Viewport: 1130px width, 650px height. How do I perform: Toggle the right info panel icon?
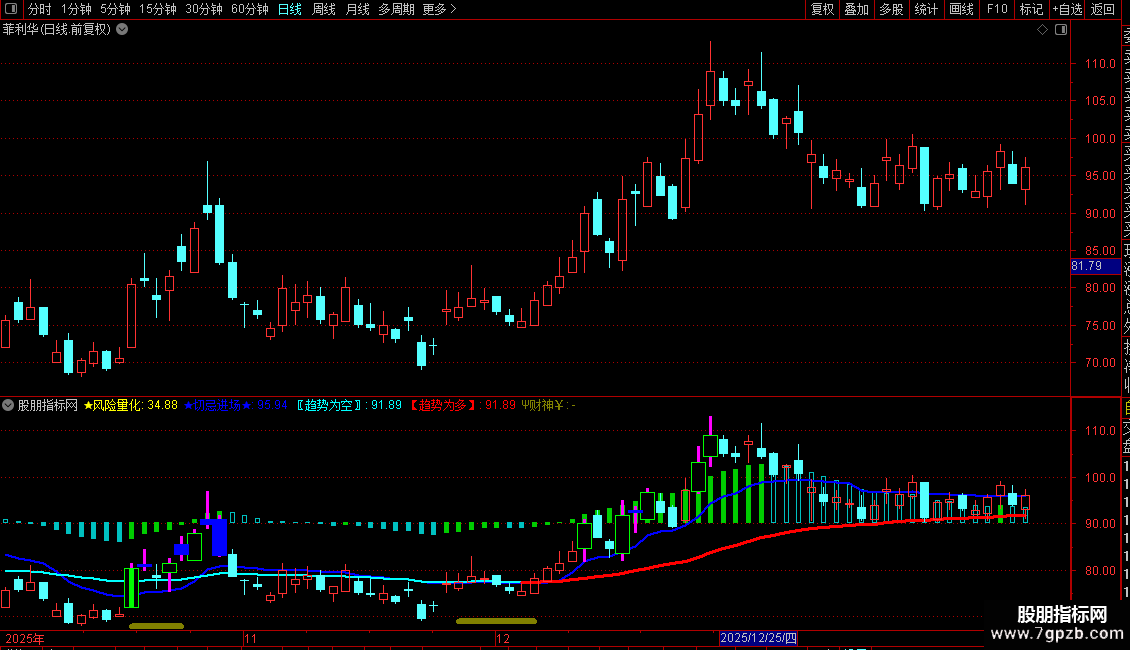pos(1061,30)
